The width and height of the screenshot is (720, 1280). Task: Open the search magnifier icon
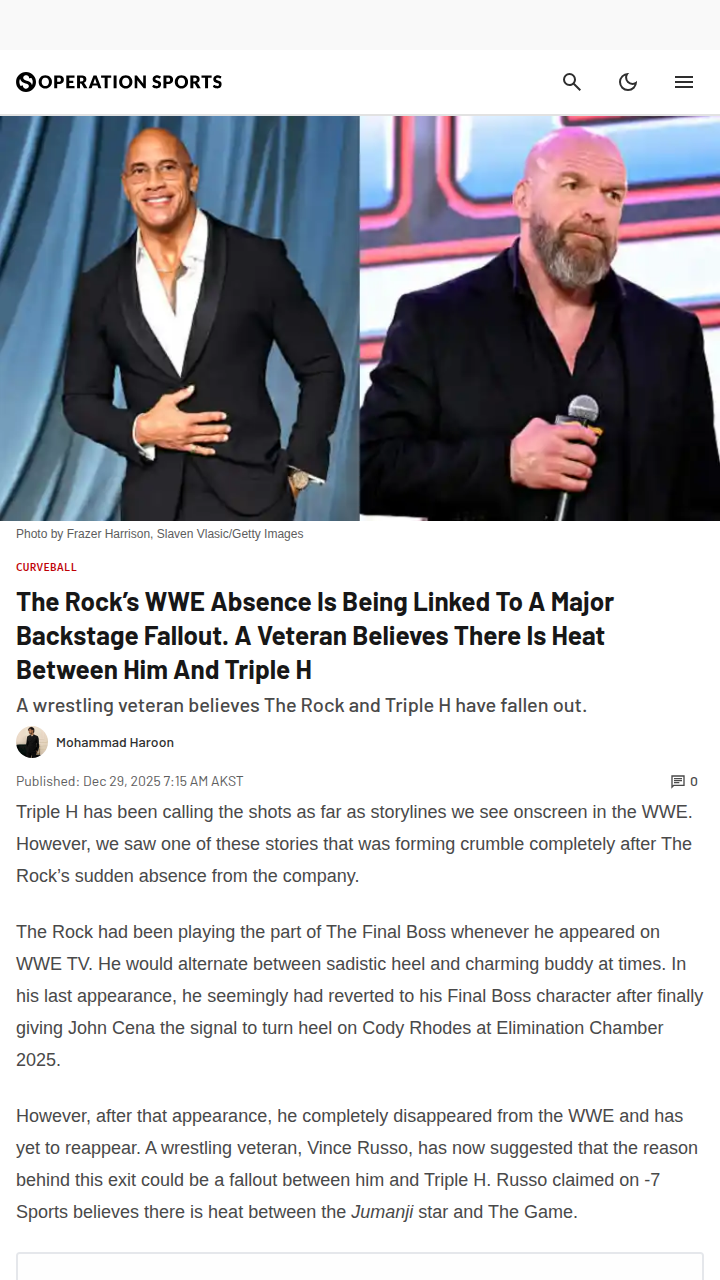[572, 82]
